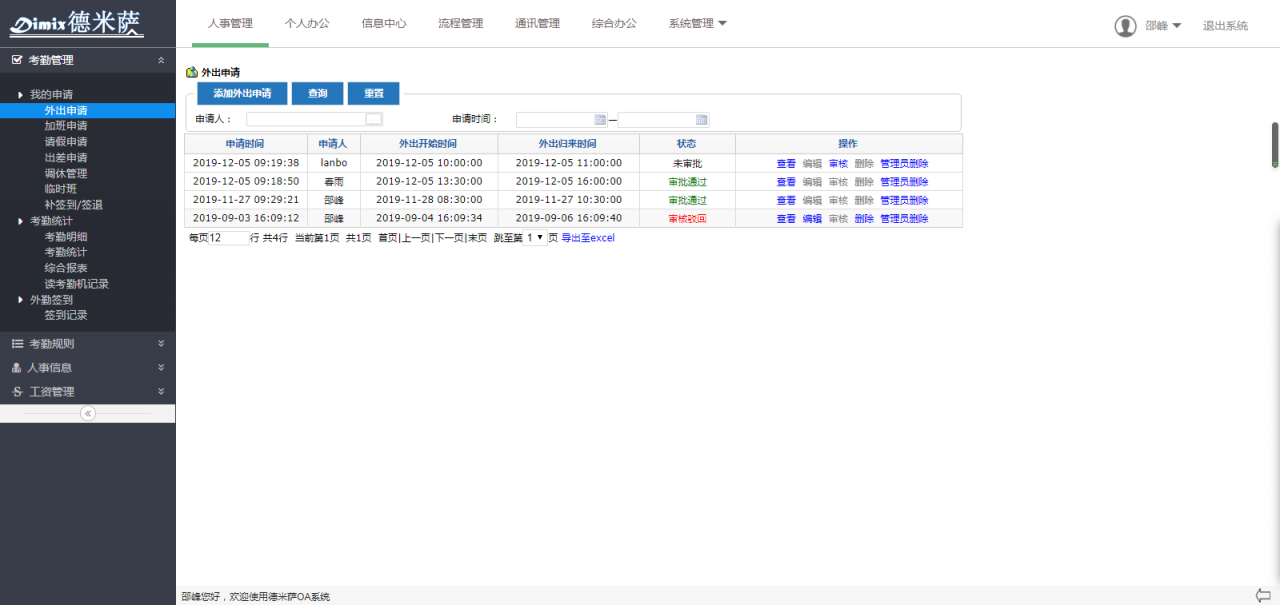Click the 申请时间 column header
Screen dimensions: 1280x605
(245, 144)
